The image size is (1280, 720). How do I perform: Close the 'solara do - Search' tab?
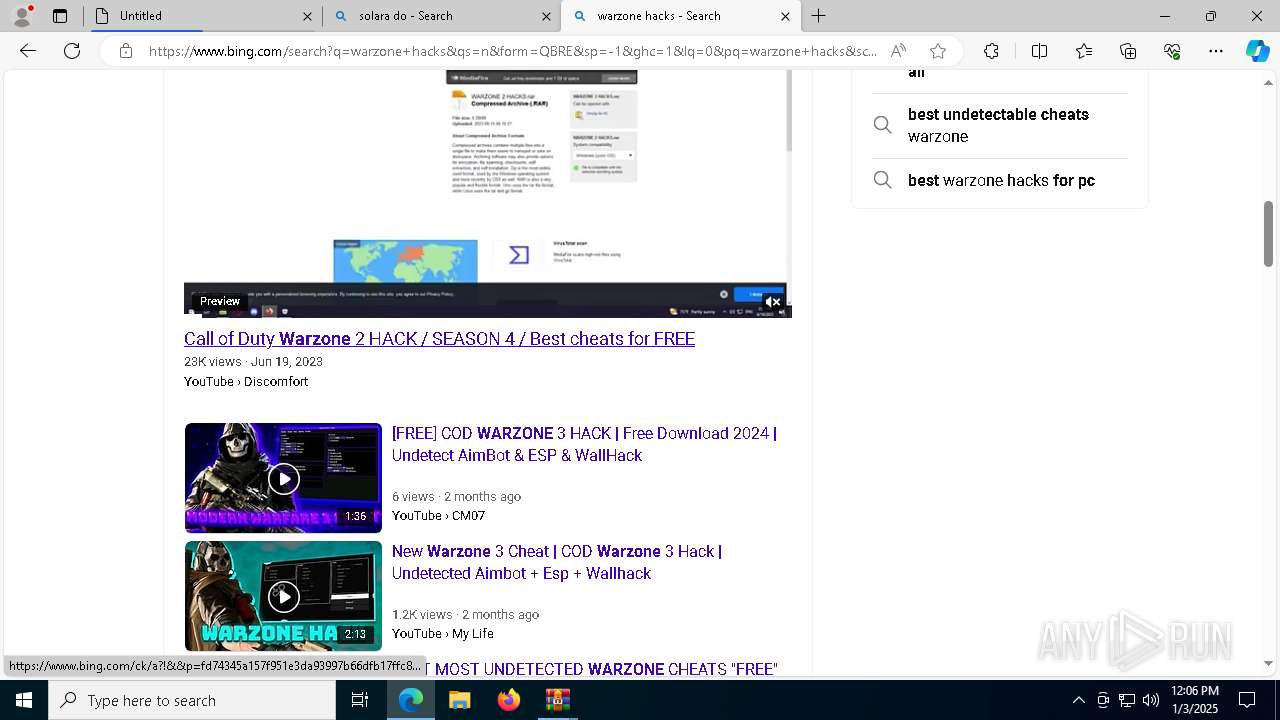point(547,16)
